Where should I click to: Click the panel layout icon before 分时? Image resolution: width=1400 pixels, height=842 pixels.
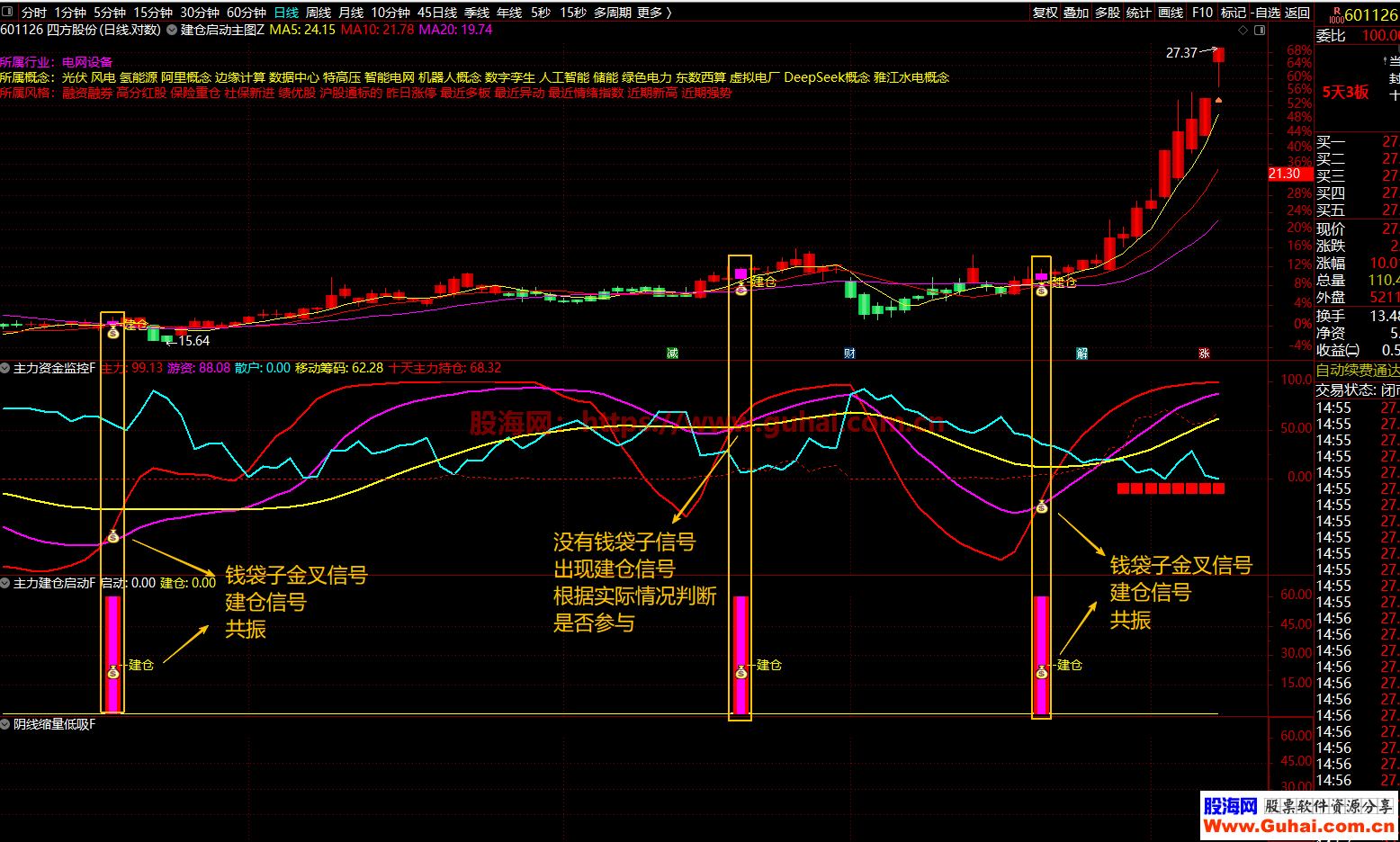pos(10,13)
